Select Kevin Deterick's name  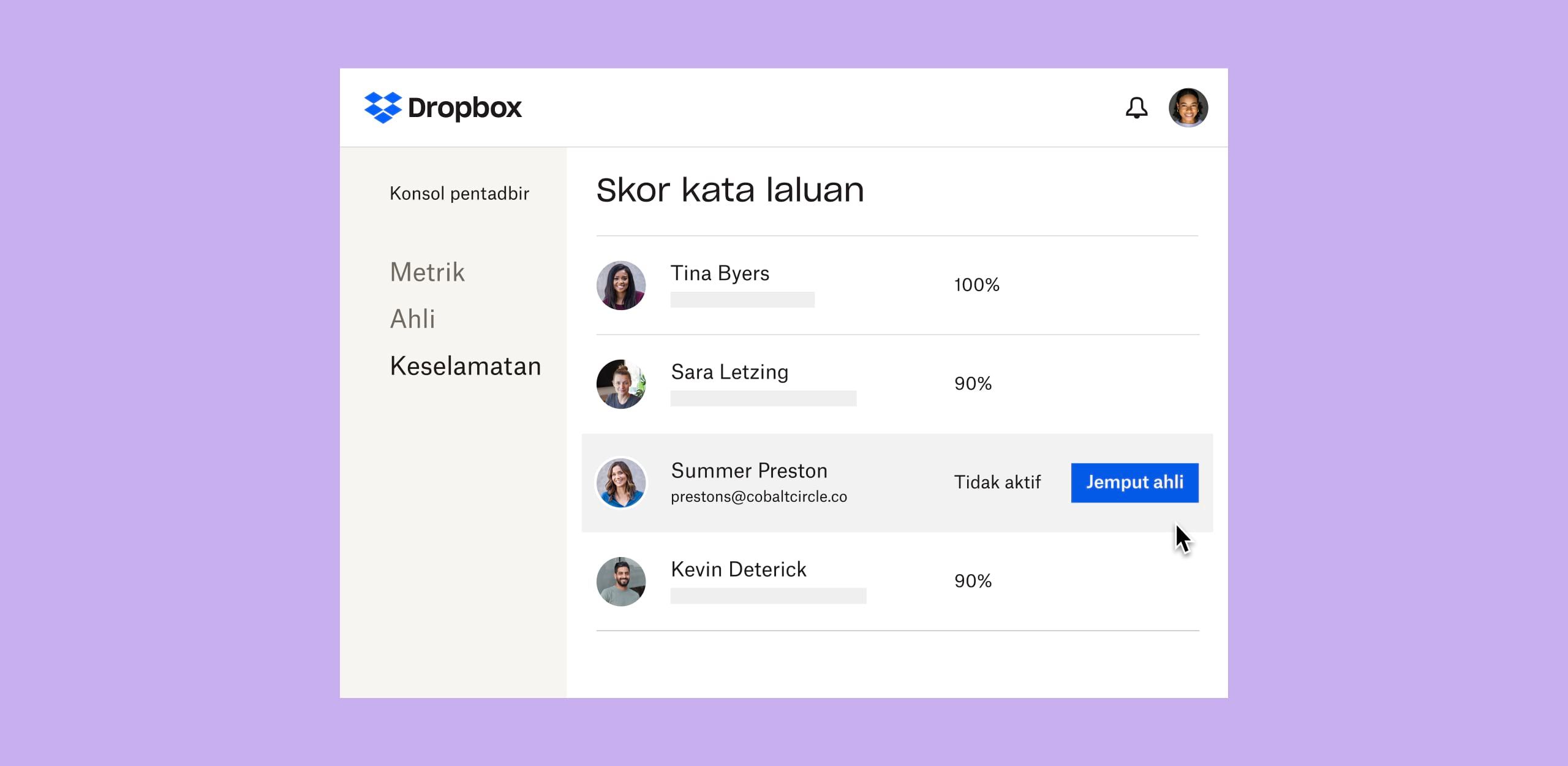pyautogui.click(x=739, y=569)
